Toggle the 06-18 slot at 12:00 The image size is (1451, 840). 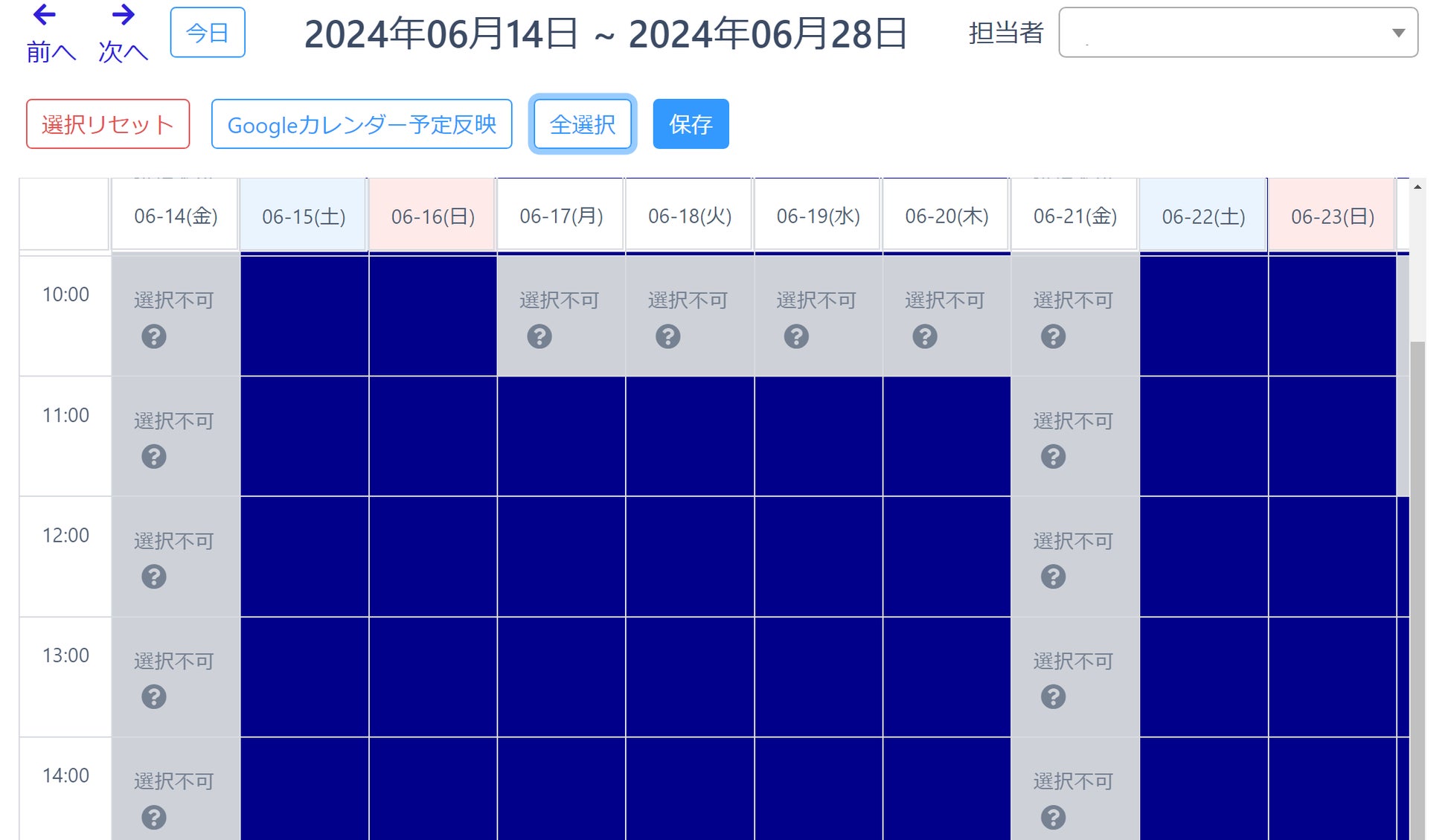tap(690, 557)
